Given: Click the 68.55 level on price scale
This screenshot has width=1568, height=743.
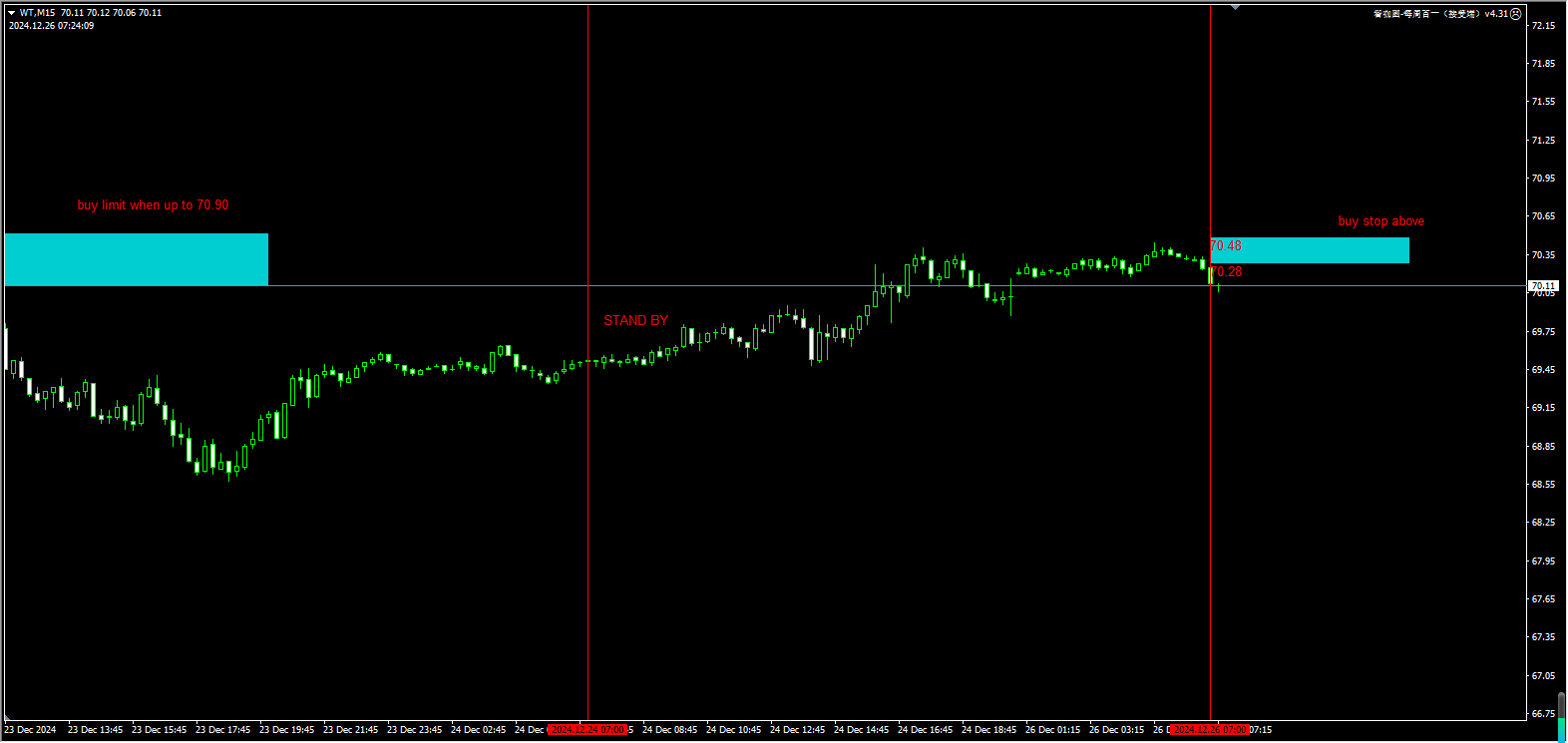Looking at the screenshot, I should point(1543,484).
